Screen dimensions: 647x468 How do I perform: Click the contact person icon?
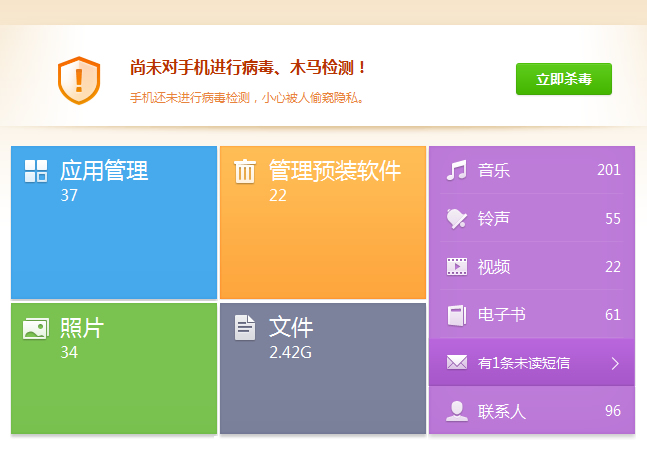tap(457, 411)
